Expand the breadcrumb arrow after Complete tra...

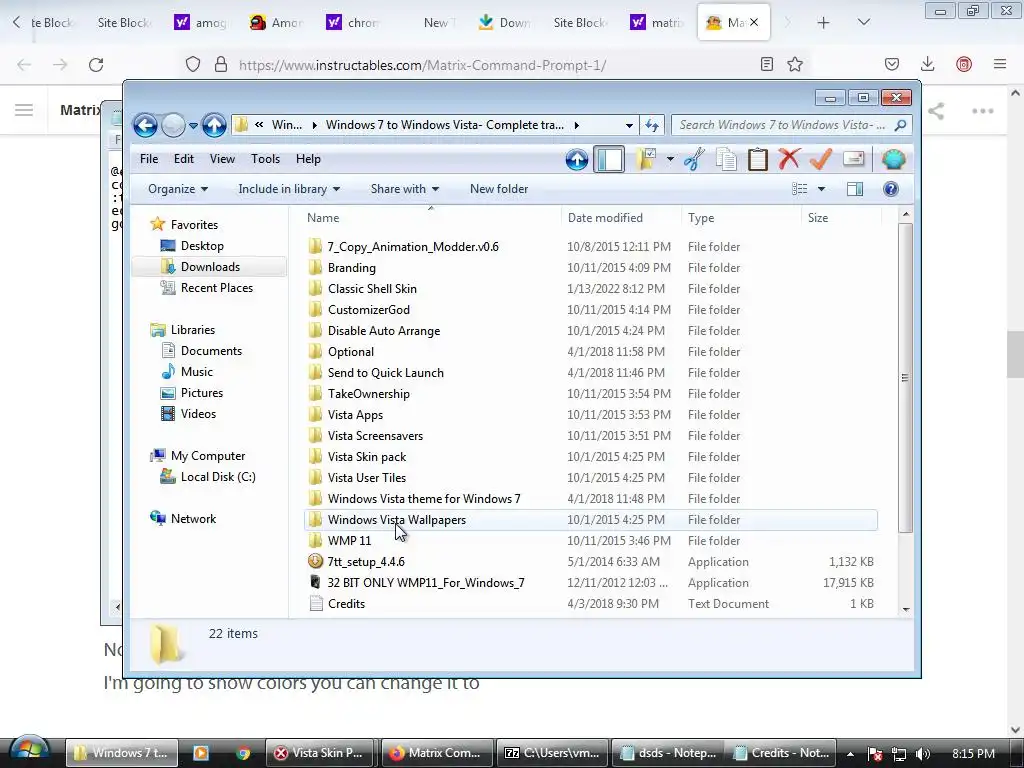(x=577, y=125)
